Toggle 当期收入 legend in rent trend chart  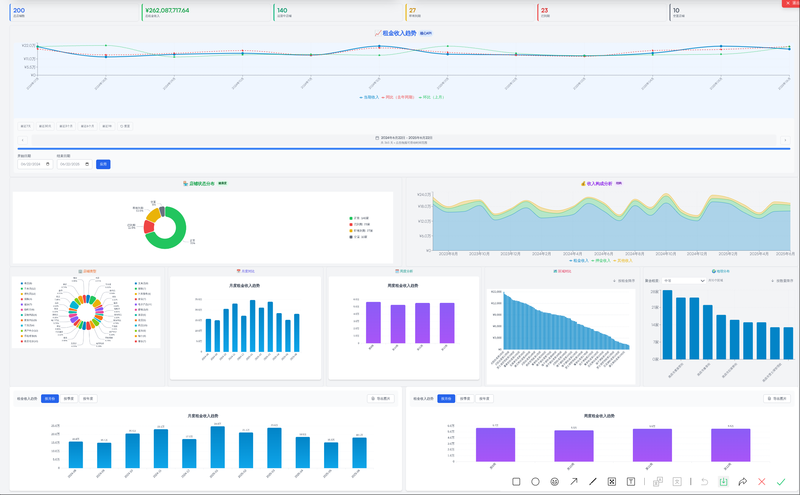(369, 97)
